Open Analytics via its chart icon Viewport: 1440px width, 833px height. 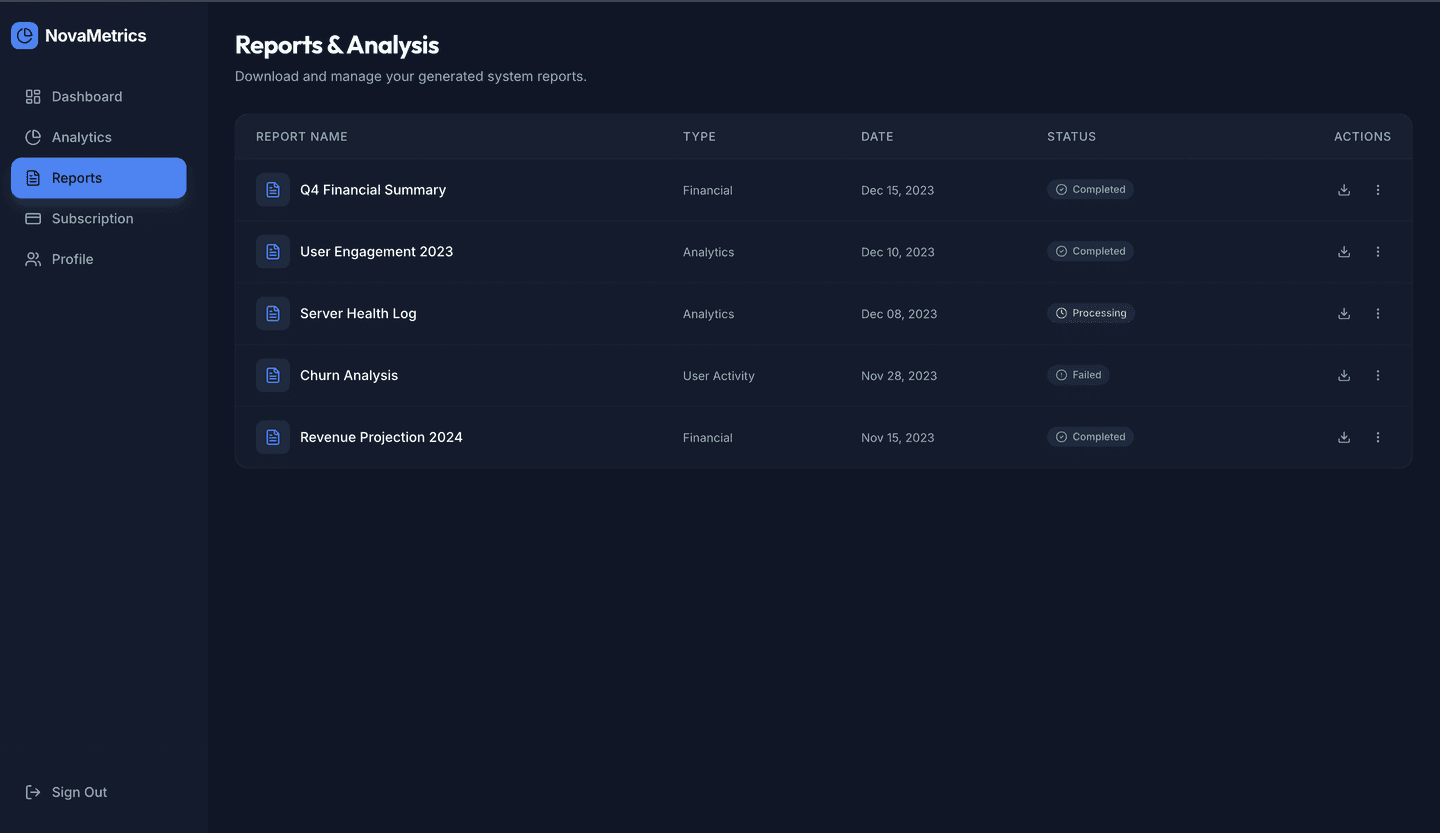coord(33,137)
